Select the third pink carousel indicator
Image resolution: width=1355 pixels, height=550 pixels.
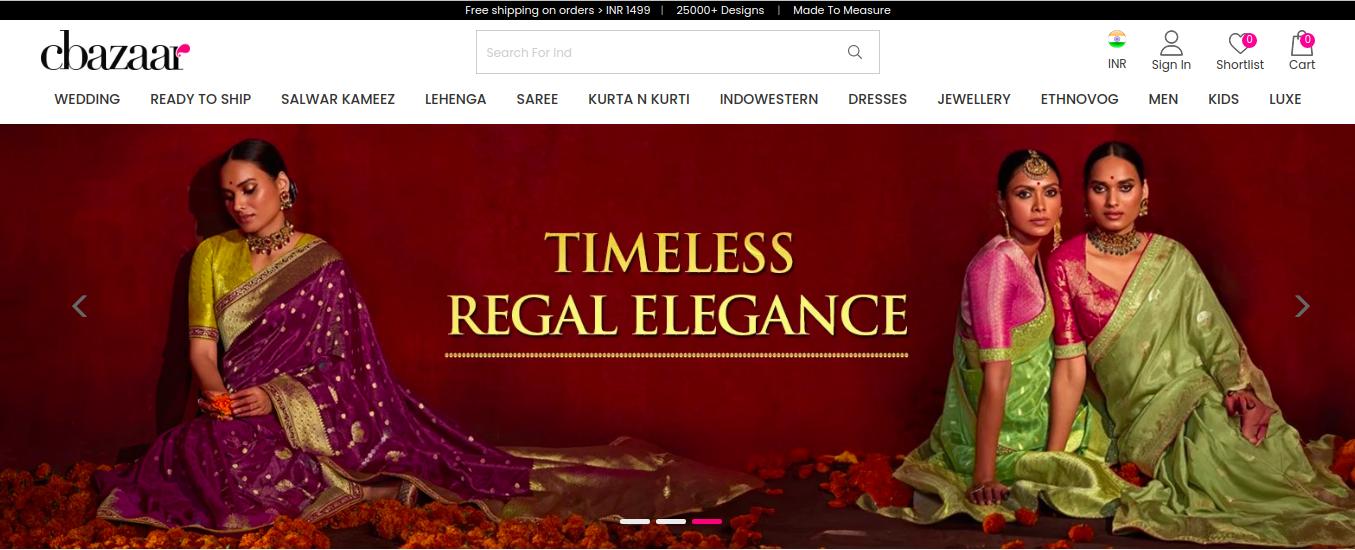707,521
